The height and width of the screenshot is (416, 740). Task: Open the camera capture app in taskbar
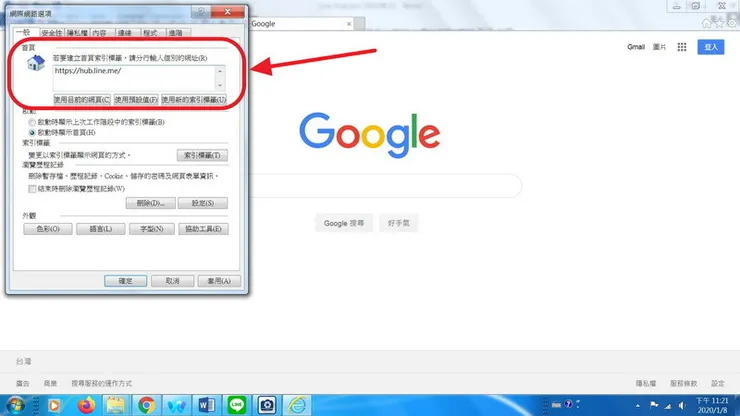pyautogui.click(x=267, y=405)
